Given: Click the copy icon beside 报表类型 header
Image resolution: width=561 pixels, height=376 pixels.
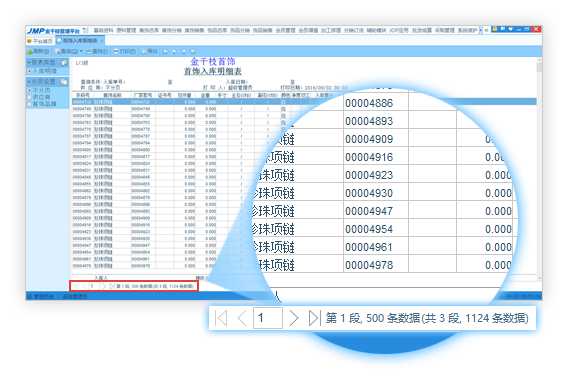Looking at the screenshot, I should pyautogui.click(x=64, y=63).
